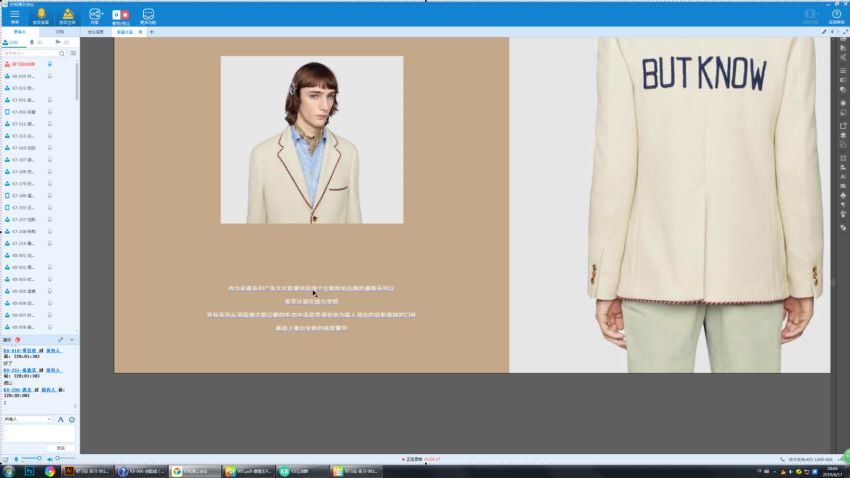Click the magnifier search icon
This screenshot has width=850, height=478.
(62, 53)
